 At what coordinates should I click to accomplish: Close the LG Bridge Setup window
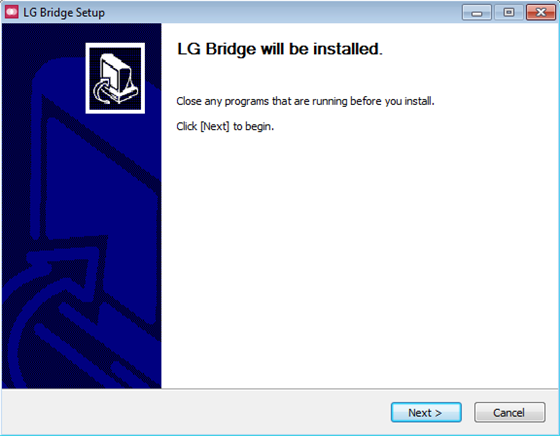click(541, 12)
